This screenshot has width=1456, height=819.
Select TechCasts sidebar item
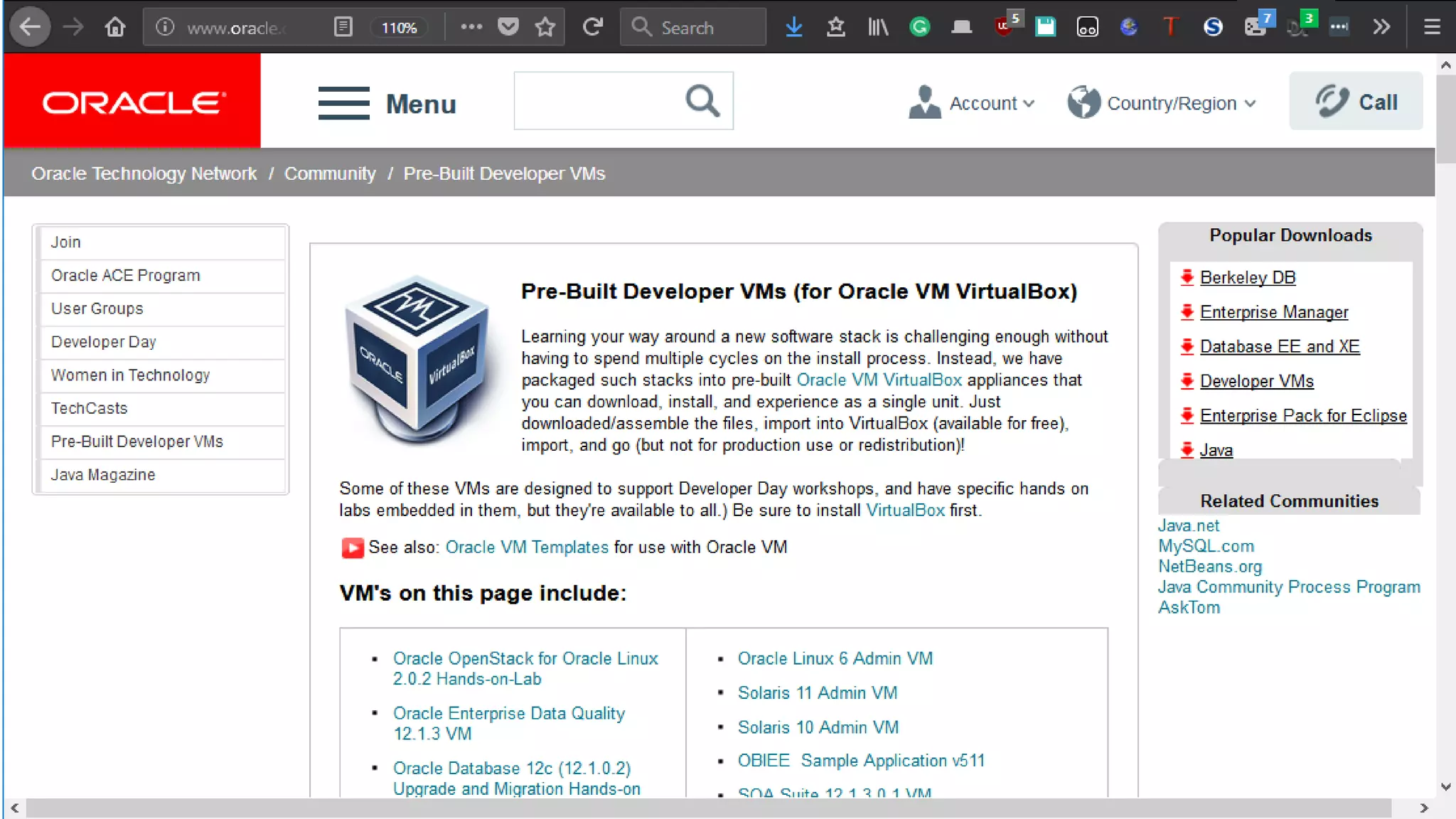(162, 408)
